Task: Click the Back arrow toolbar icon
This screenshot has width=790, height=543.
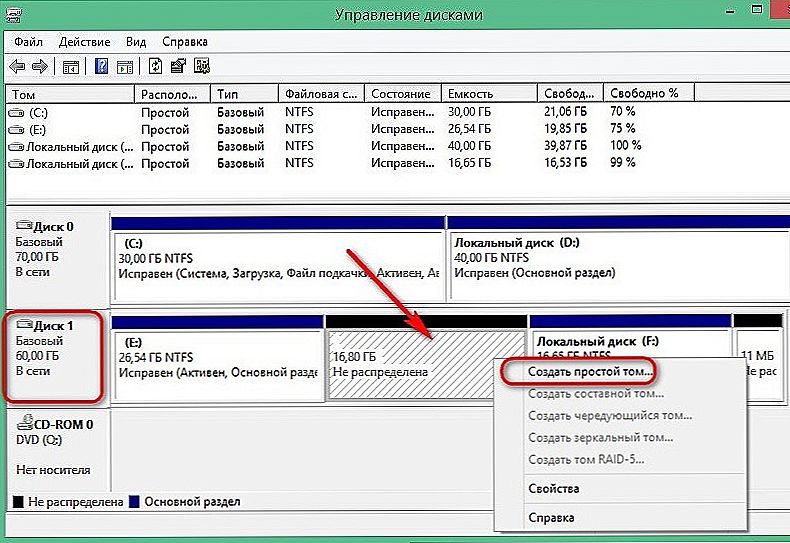Action: [x=17, y=67]
